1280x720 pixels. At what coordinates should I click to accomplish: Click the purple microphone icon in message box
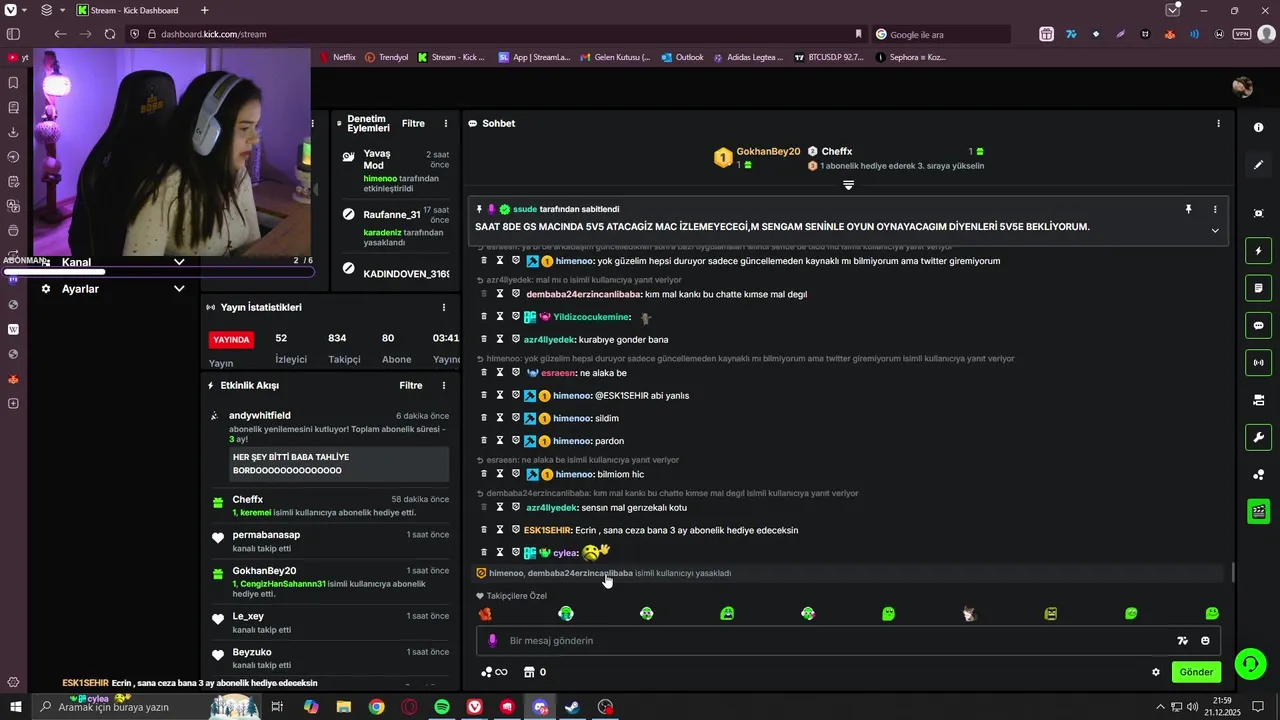492,640
